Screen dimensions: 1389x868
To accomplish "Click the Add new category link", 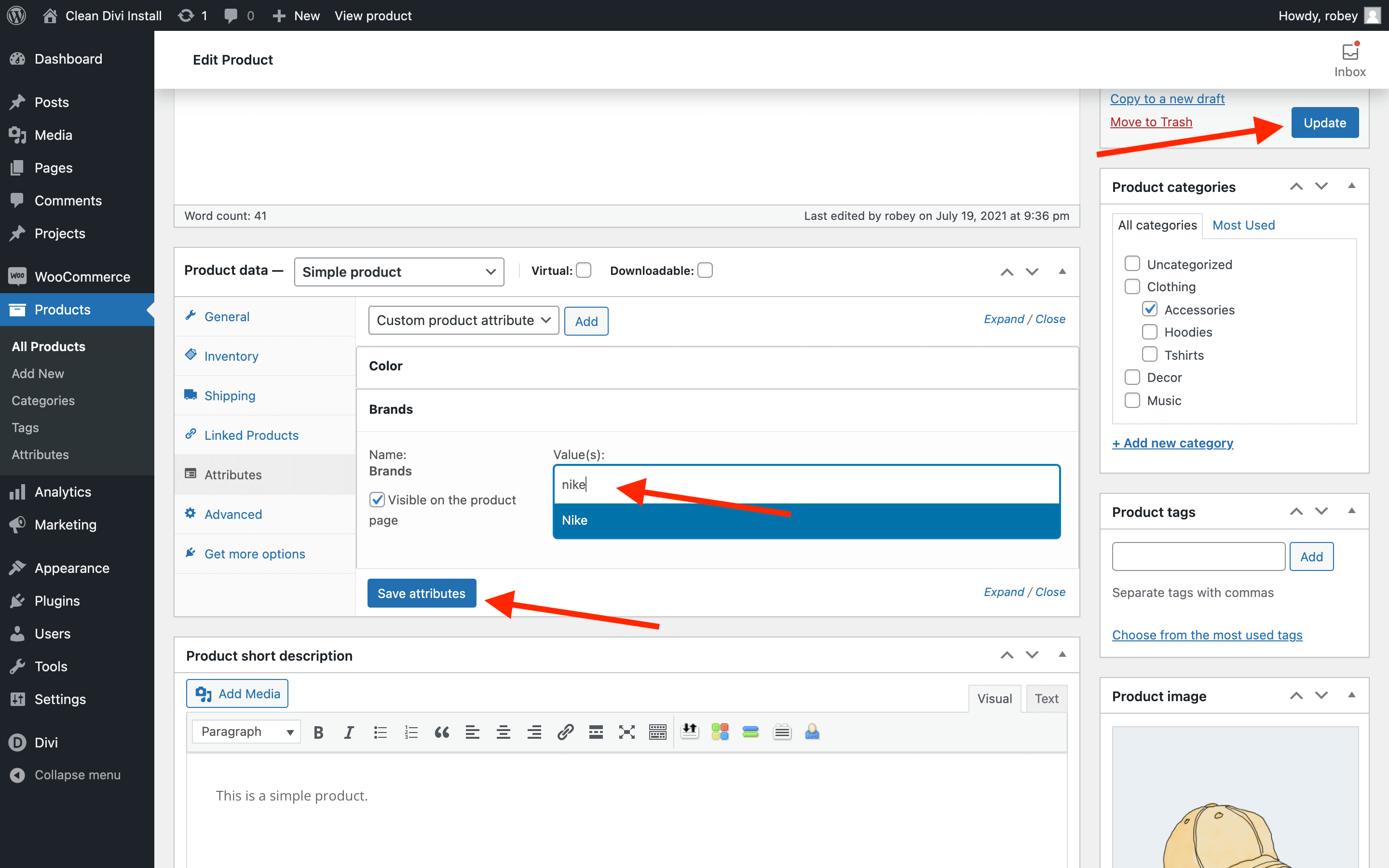I will (x=1172, y=443).
